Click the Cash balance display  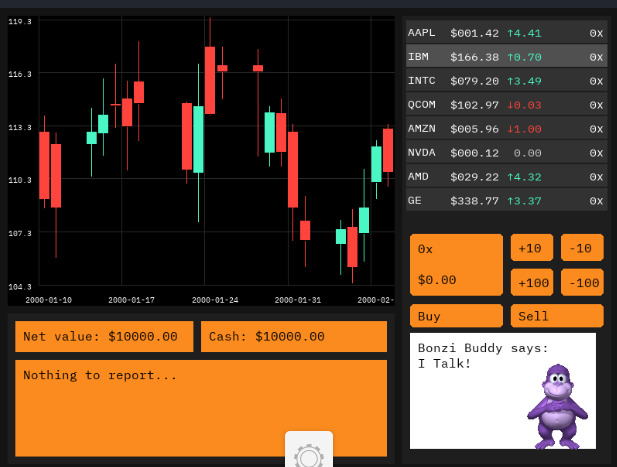(x=294, y=336)
